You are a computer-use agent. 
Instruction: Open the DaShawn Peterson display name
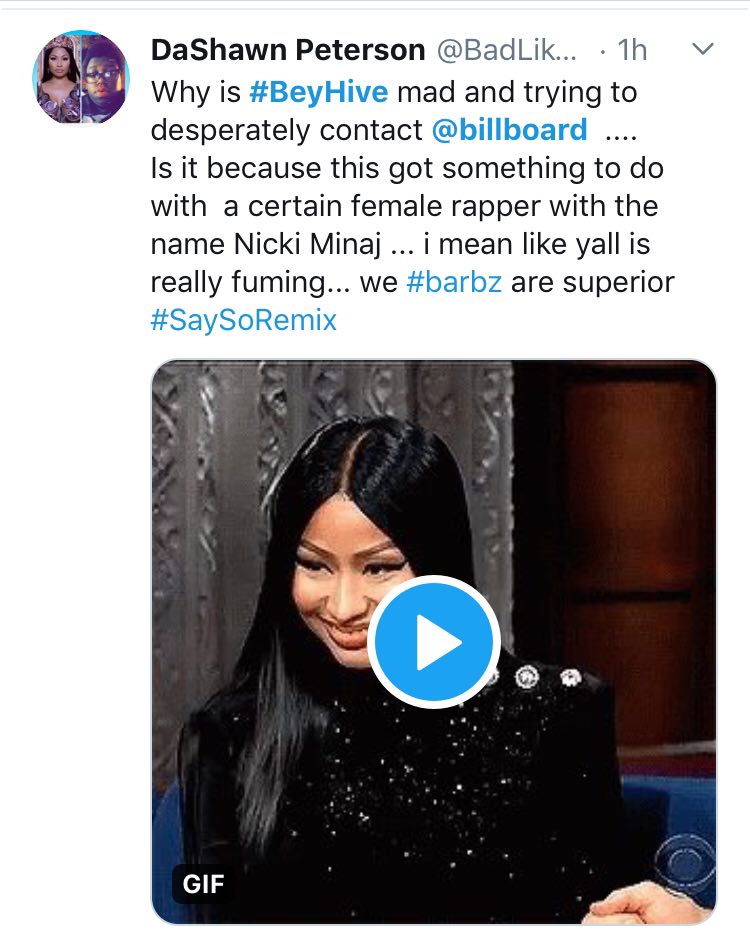288,49
